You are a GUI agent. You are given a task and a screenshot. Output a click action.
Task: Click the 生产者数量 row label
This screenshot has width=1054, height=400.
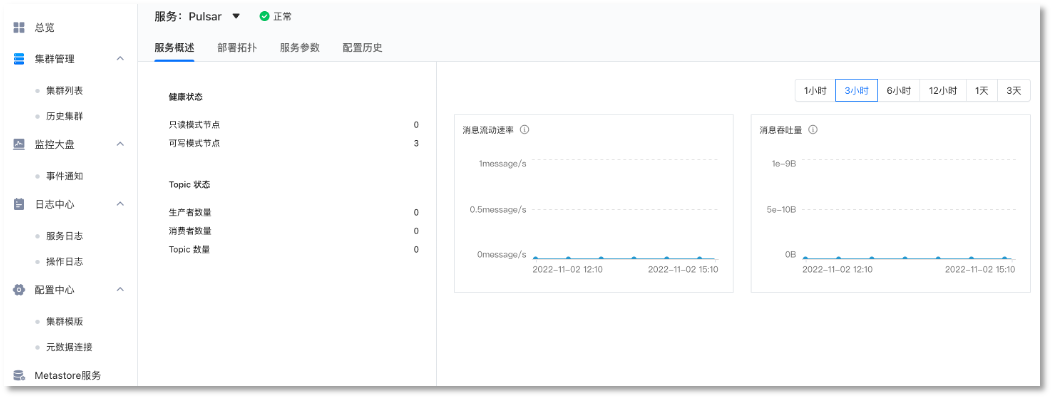(x=190, y=212)
